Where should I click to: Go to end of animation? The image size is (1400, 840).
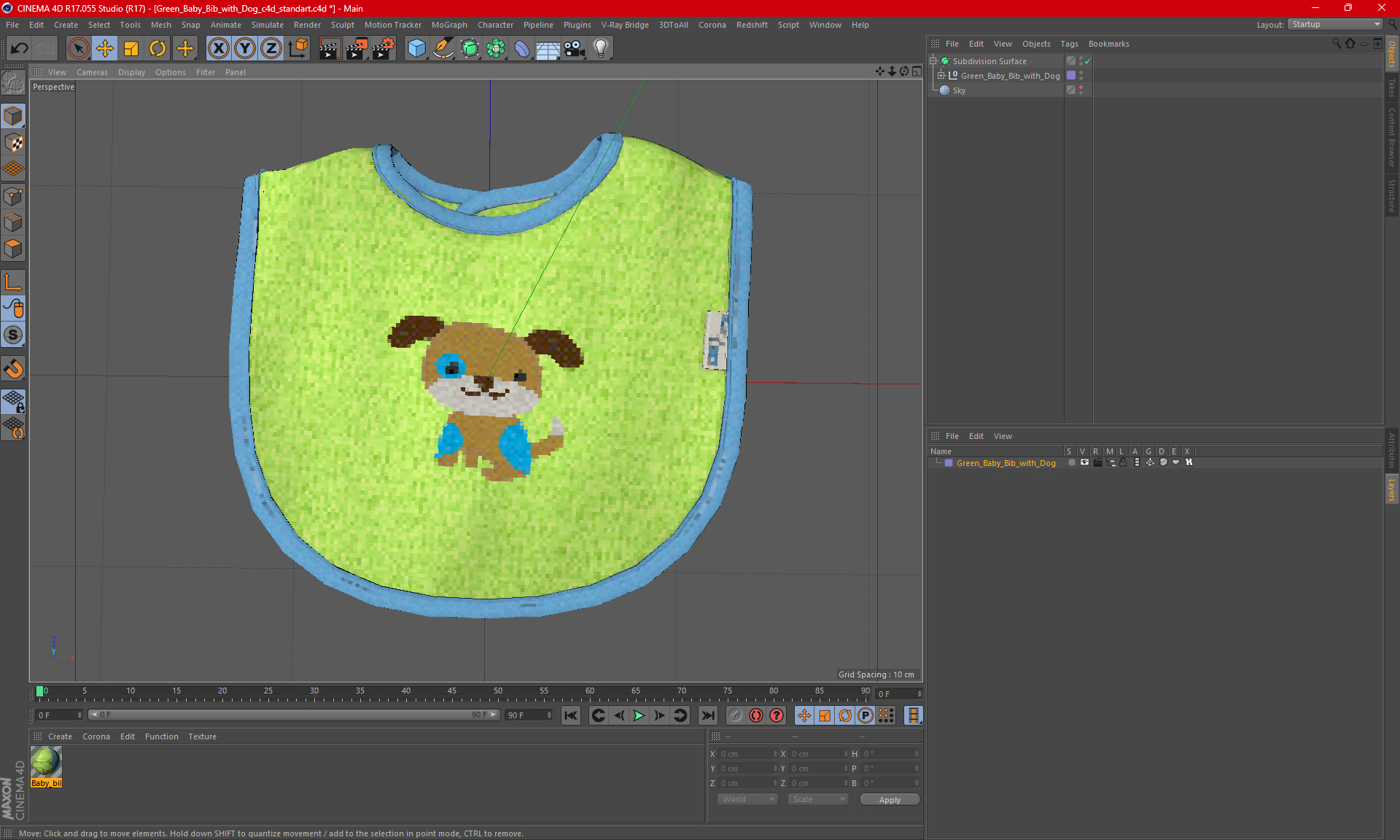tap(707, 715)
